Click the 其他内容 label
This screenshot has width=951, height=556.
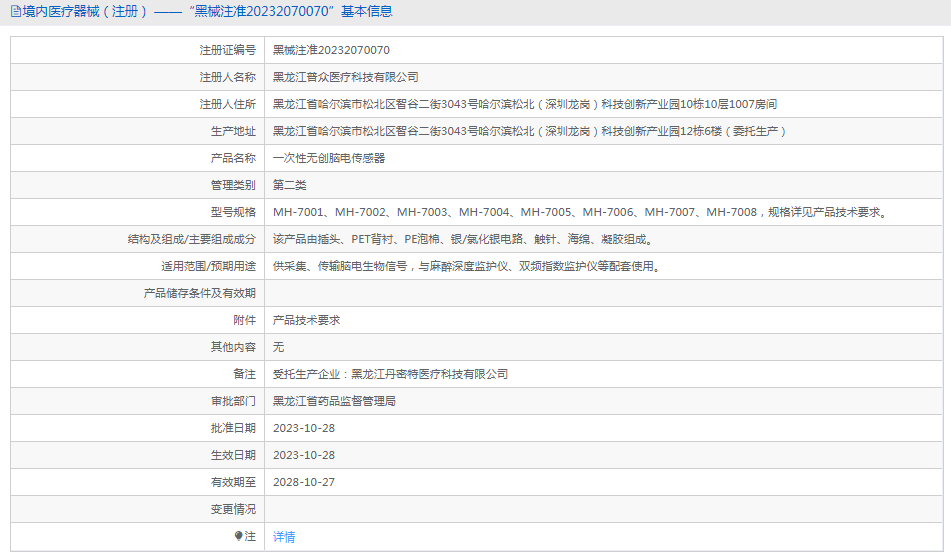coord(234,347)
